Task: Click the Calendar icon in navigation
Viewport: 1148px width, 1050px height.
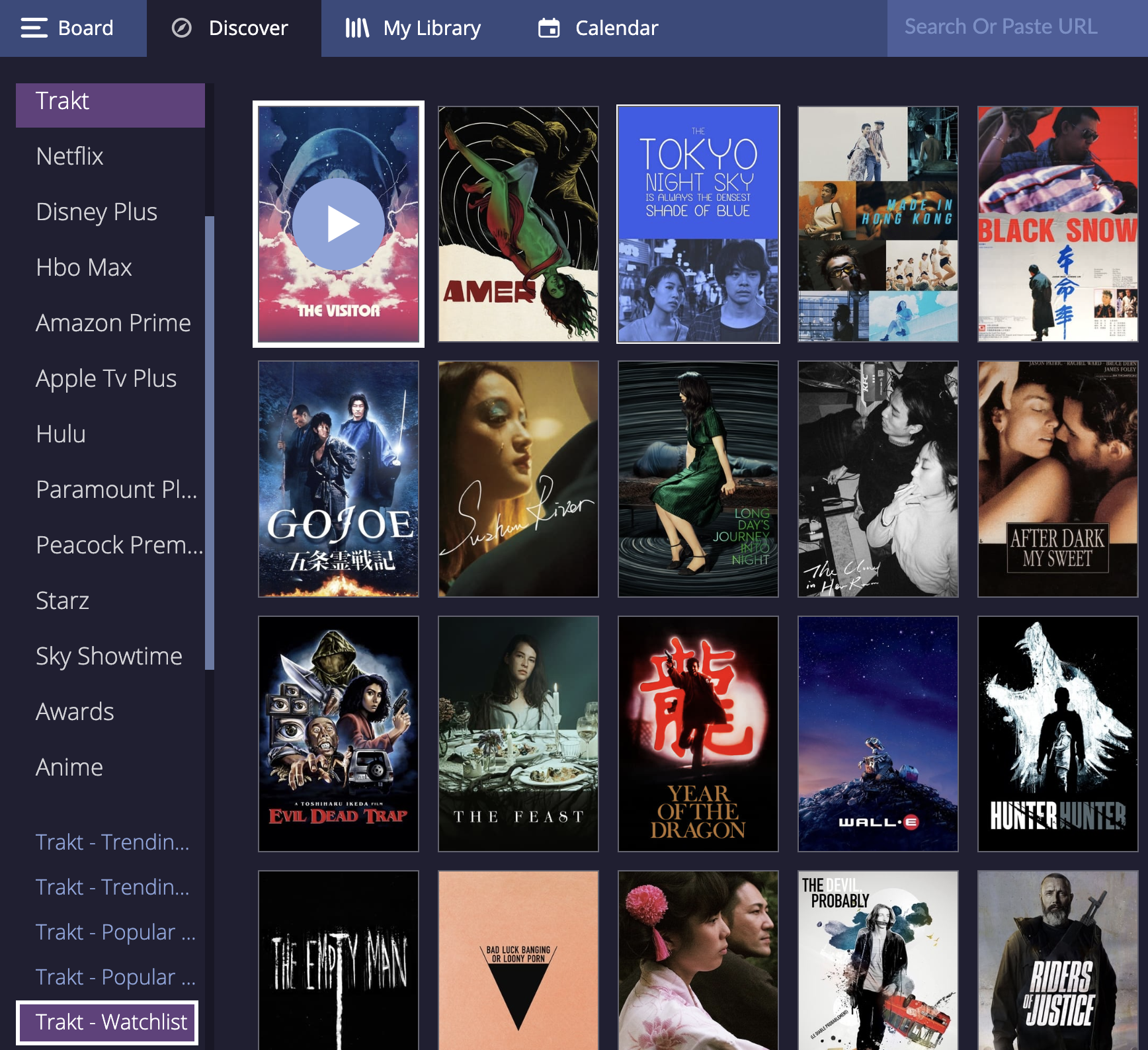Action: (x=549, y=28)
